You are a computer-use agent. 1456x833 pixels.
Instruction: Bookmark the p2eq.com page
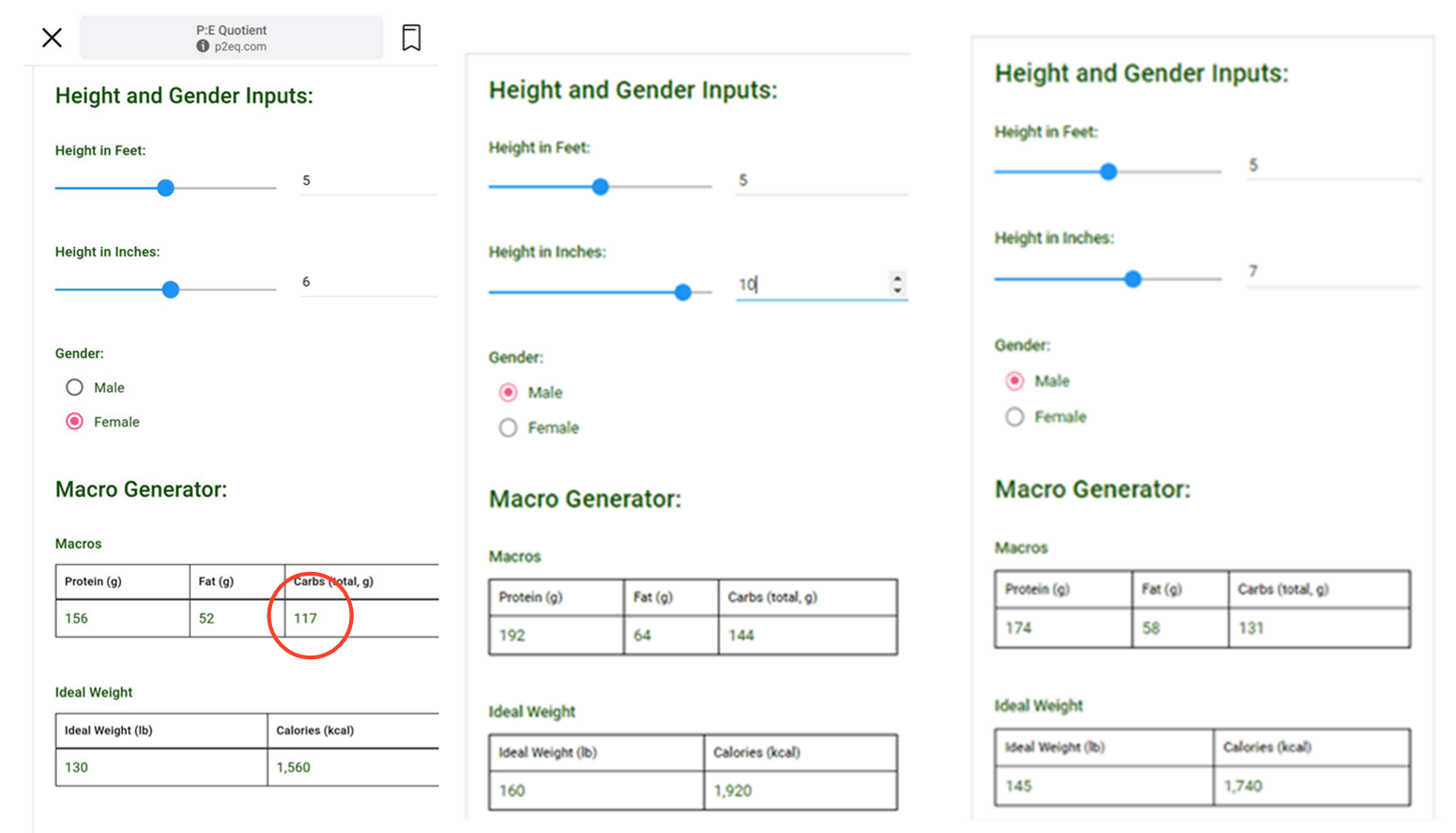pyautogui.click(x=411, y=38)
